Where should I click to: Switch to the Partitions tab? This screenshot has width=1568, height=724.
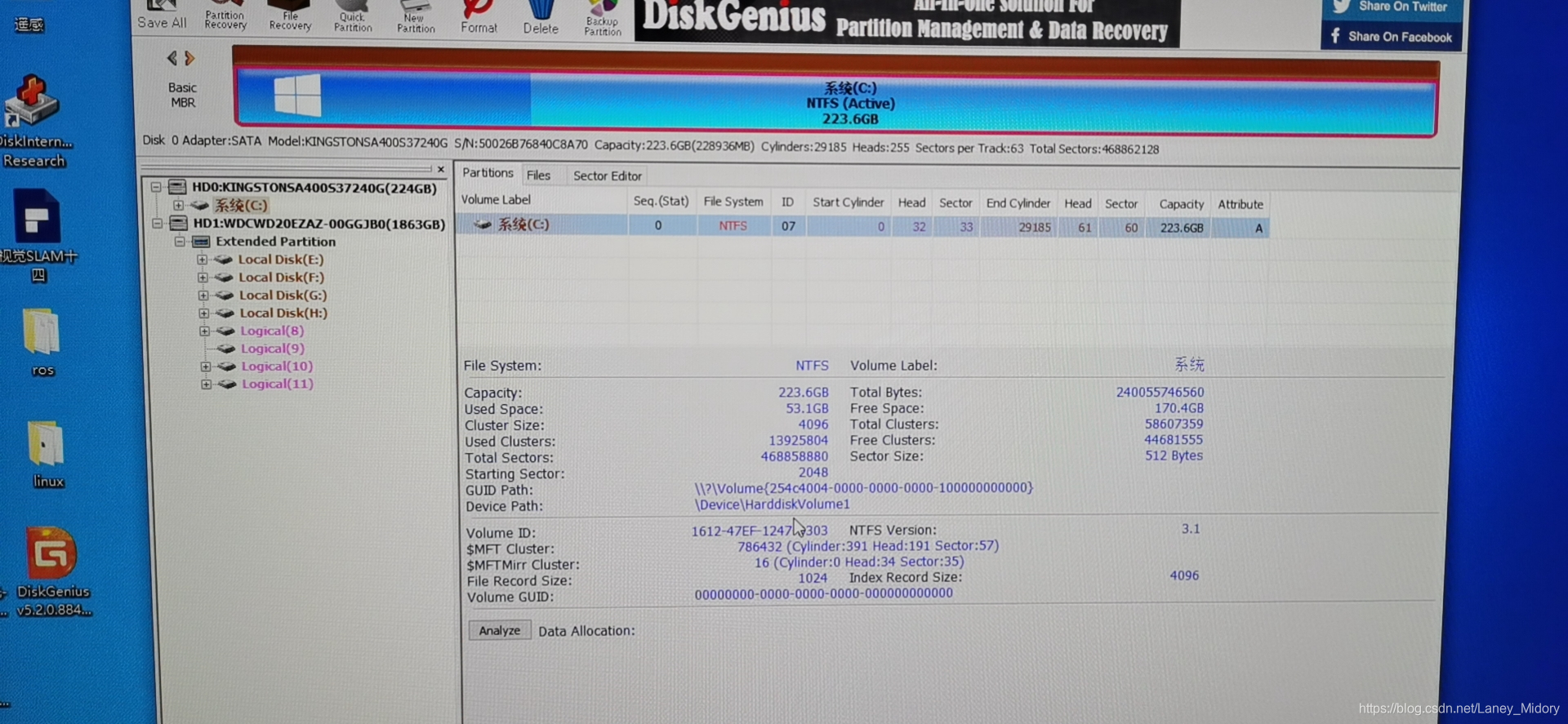(x=488, y=173)
